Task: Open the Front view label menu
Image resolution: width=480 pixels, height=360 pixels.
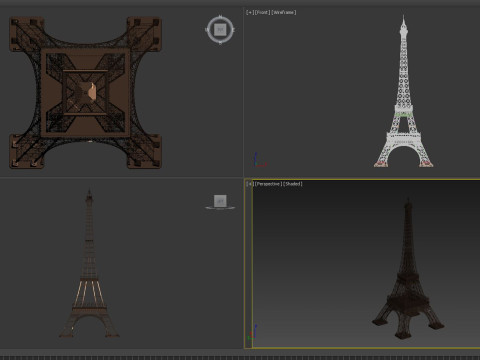Action: click(262, 12)
